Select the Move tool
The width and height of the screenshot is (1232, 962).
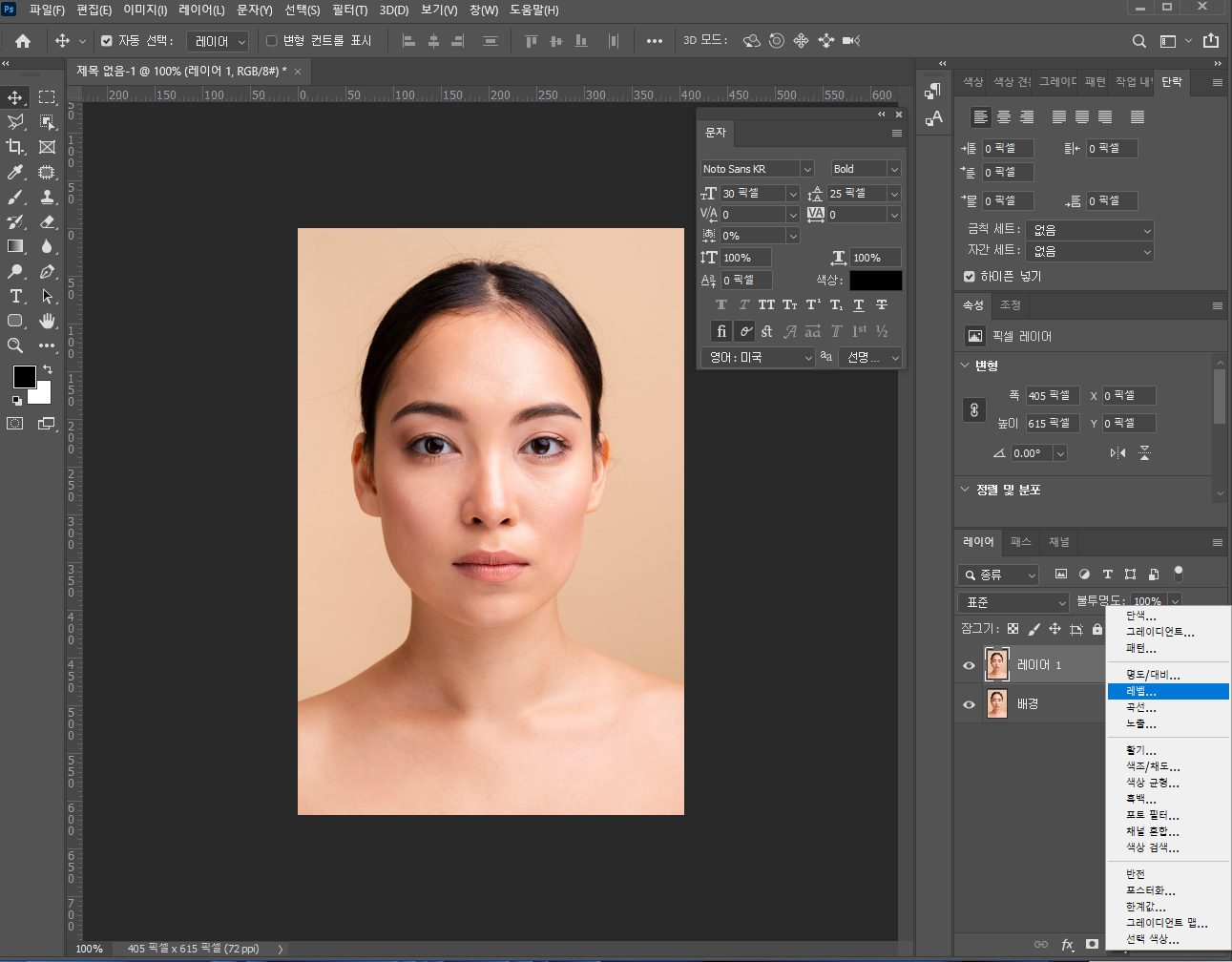[x=15, y=97]
